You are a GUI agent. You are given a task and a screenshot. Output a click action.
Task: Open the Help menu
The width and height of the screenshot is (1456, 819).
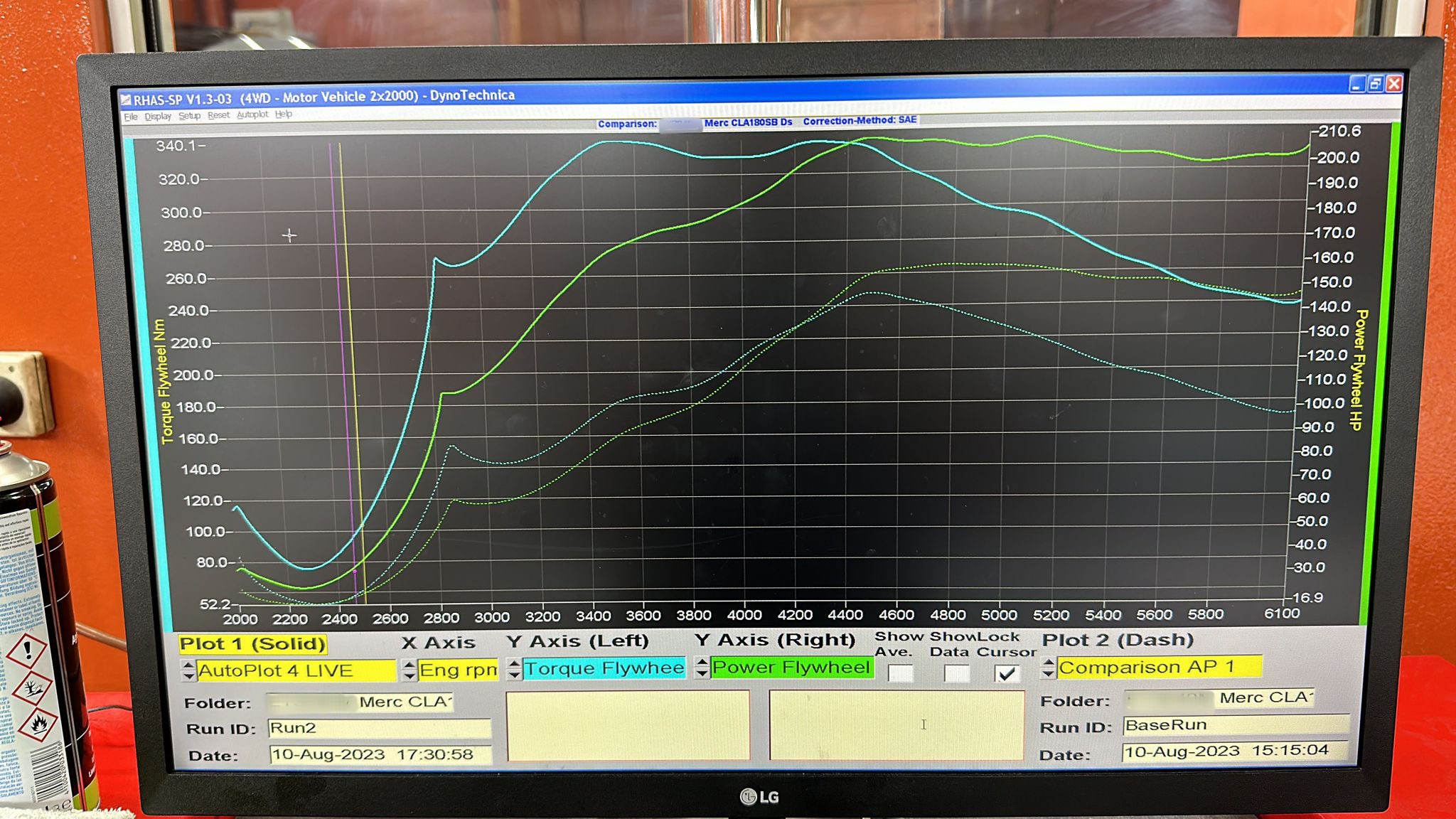tap(284, 114)
